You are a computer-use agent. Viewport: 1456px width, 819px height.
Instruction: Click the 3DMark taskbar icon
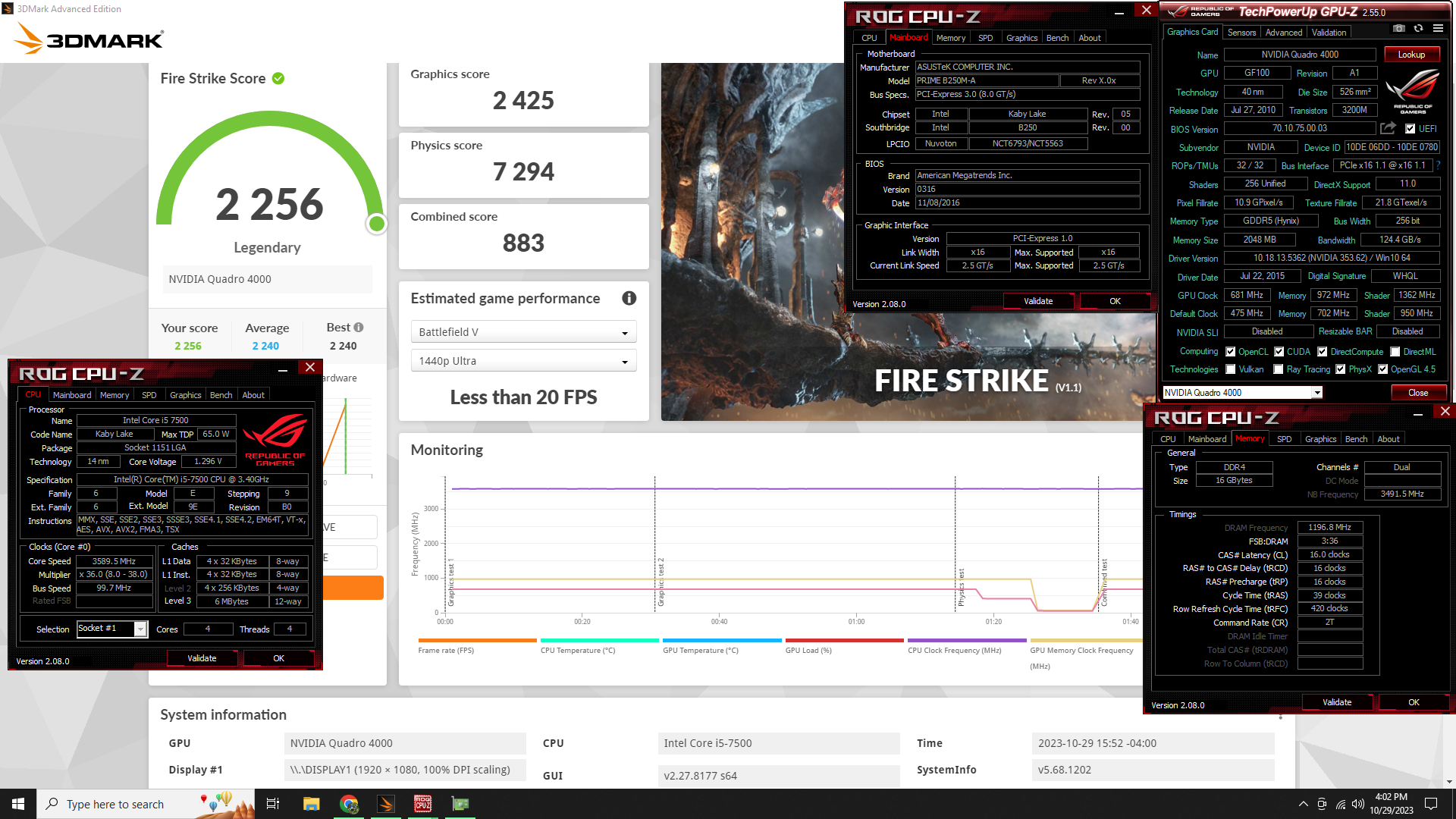coord(386,804)
